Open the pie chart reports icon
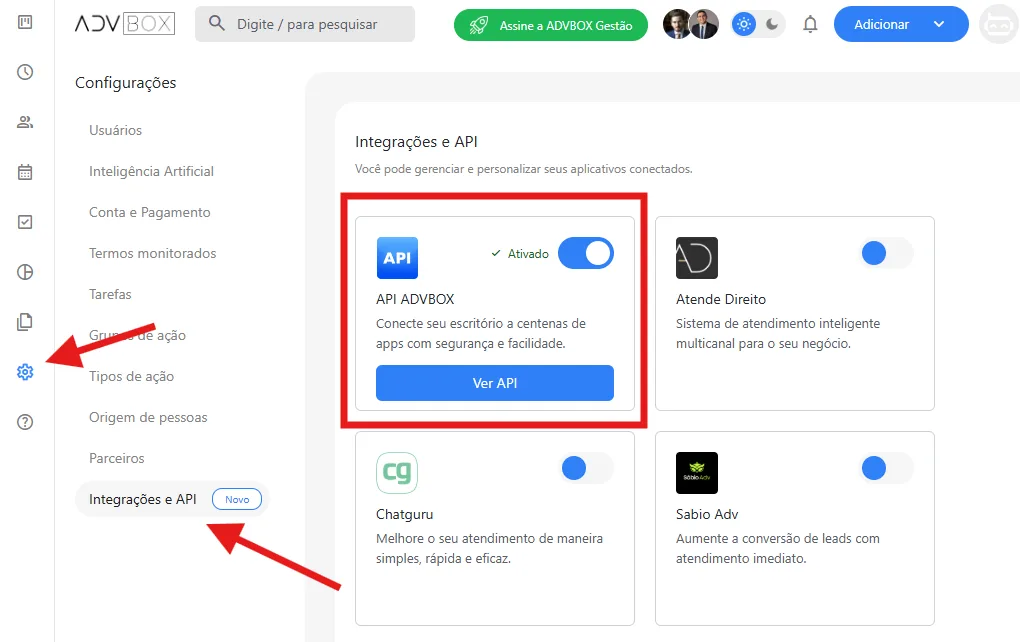 point(25,272)
